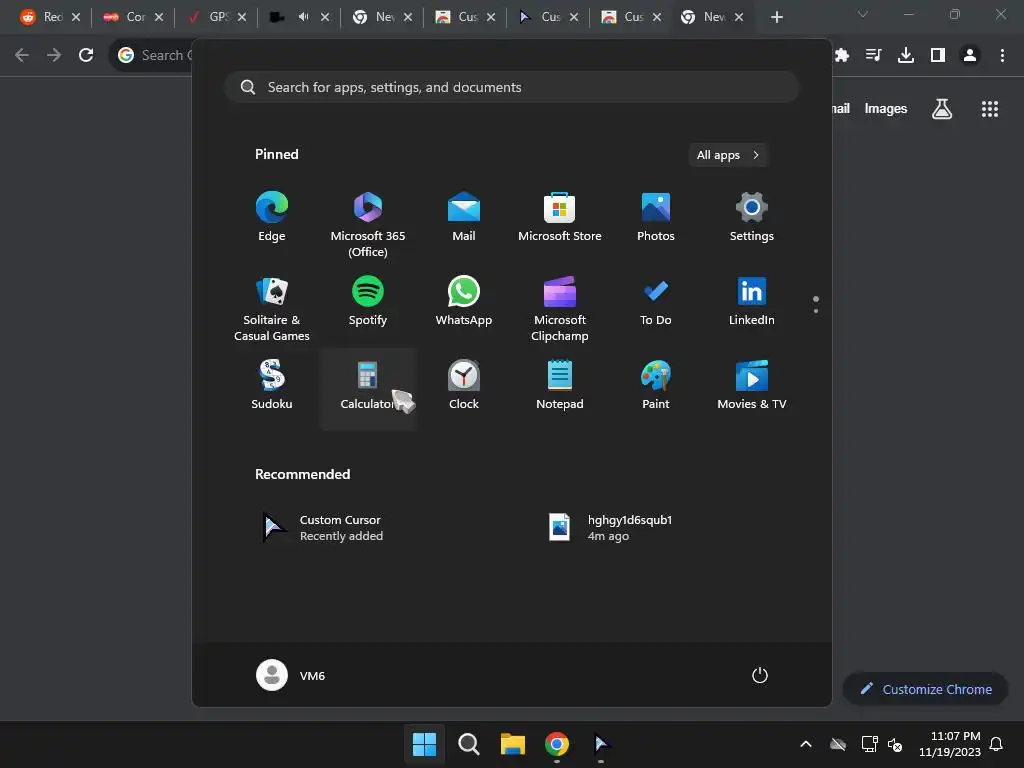
Task: Open the notifications bell
Action: 996,744
